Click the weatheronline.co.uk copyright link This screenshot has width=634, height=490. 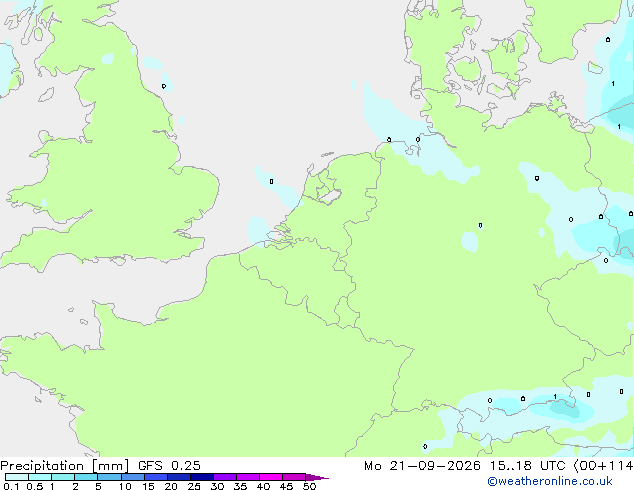[549, 481]
